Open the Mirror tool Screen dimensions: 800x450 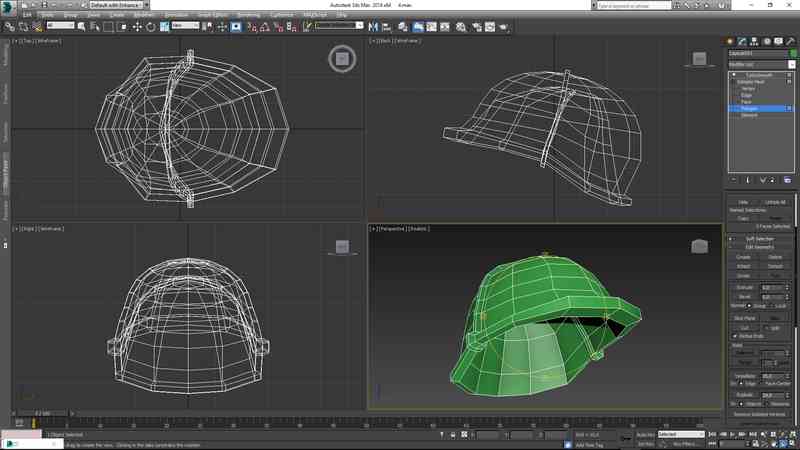[x=373, y=27]
